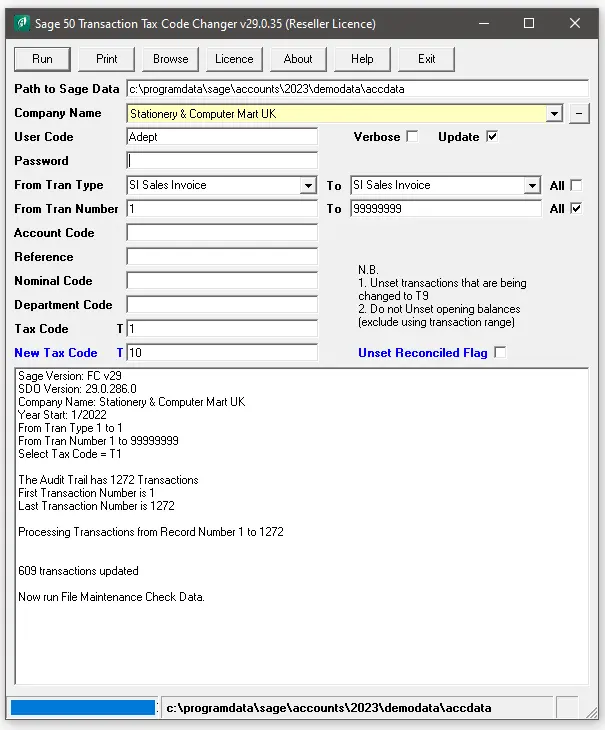Click the Sage app icon in title bar

click(21, 23)
